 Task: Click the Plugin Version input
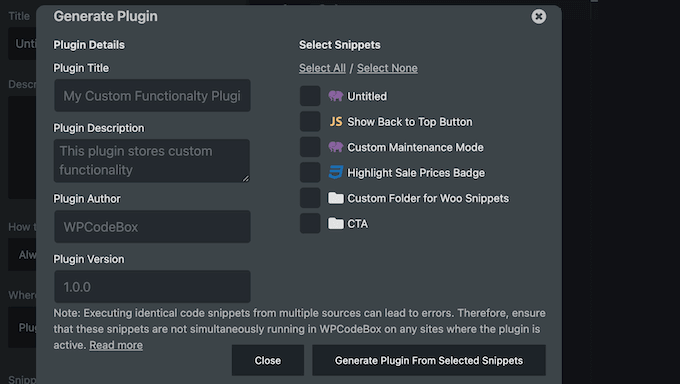pos(152,286)
